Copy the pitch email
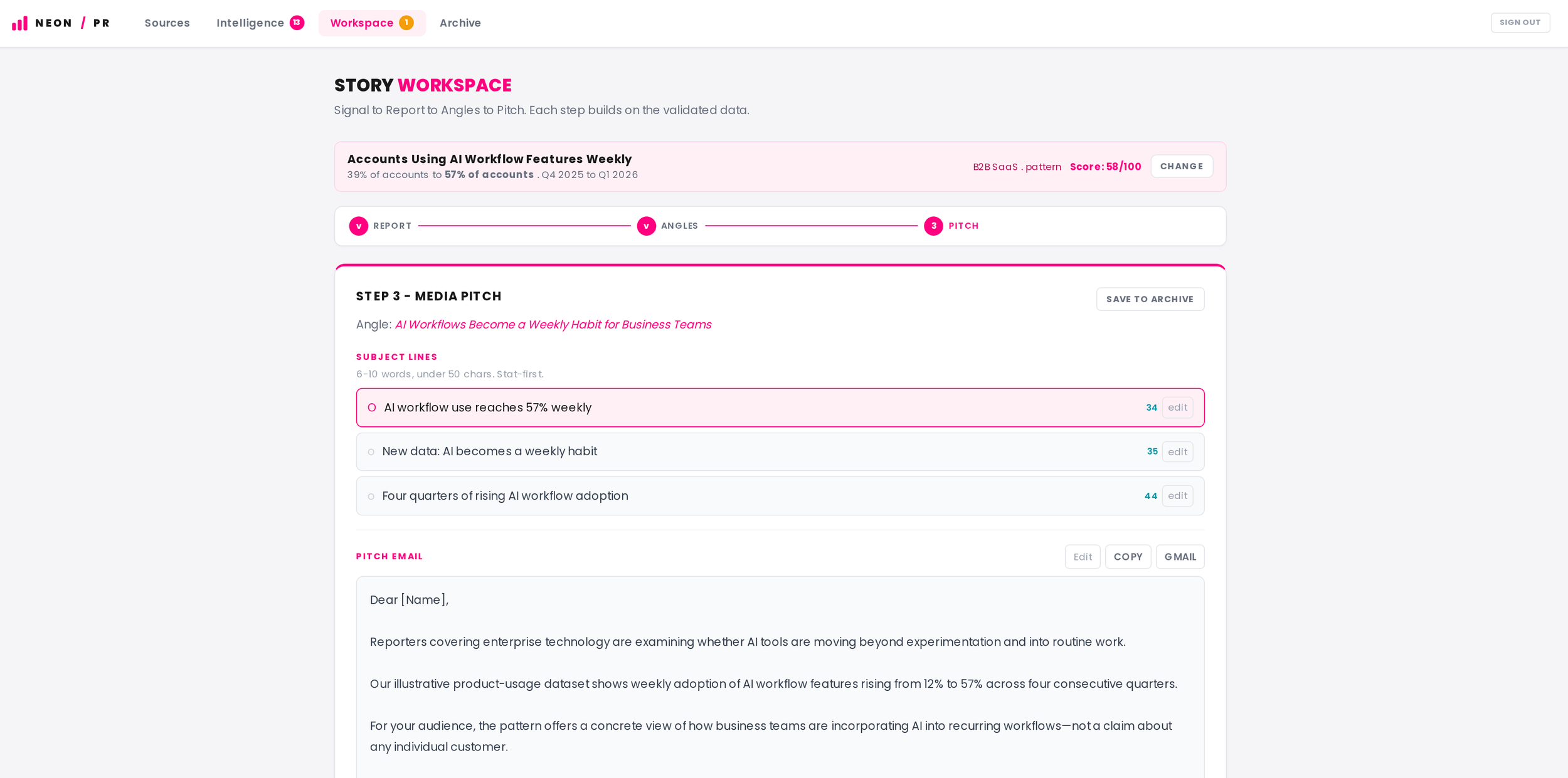This screenshot has width=1568, height=778. [x=1128, y=557]
